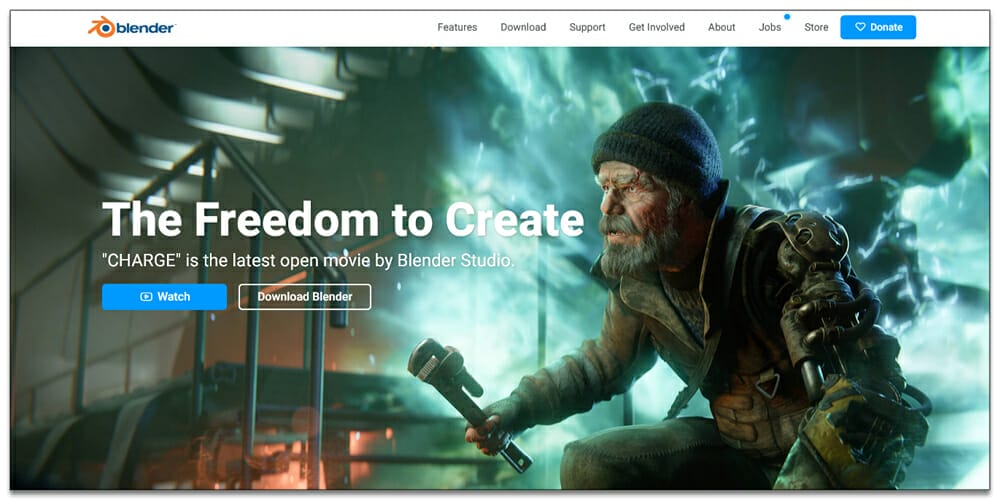The width and height of the screenshot is (1000, 500).
Task: Click the "The Freedom to Create" headline
Action: (x=343, y=219)
